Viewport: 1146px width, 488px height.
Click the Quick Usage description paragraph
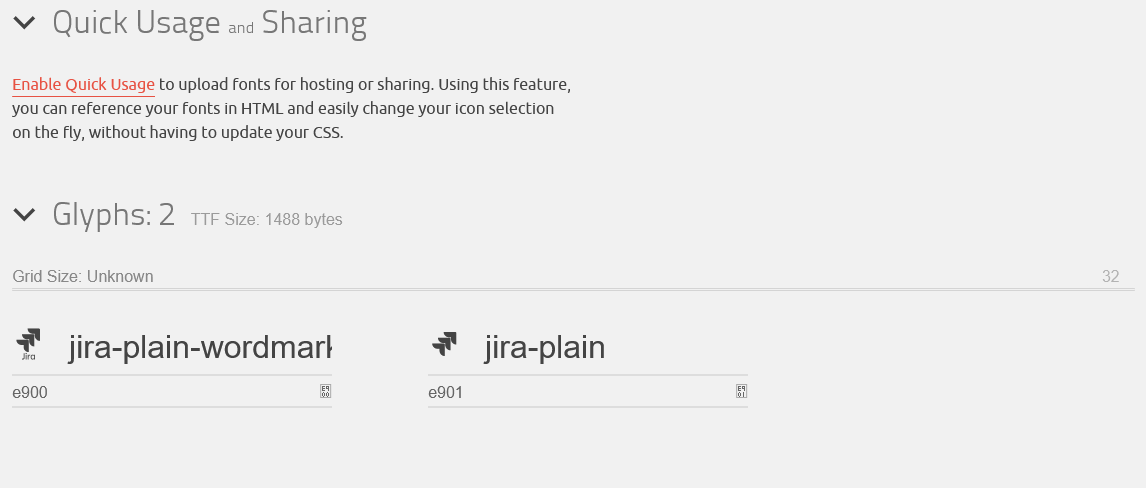(x=292, y=108)
